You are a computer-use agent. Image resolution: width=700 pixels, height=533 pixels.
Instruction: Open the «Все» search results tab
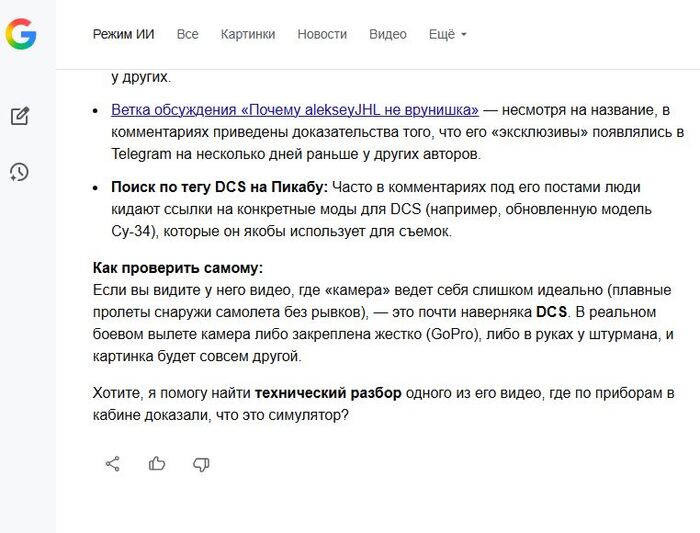click(x=187, y=34)
